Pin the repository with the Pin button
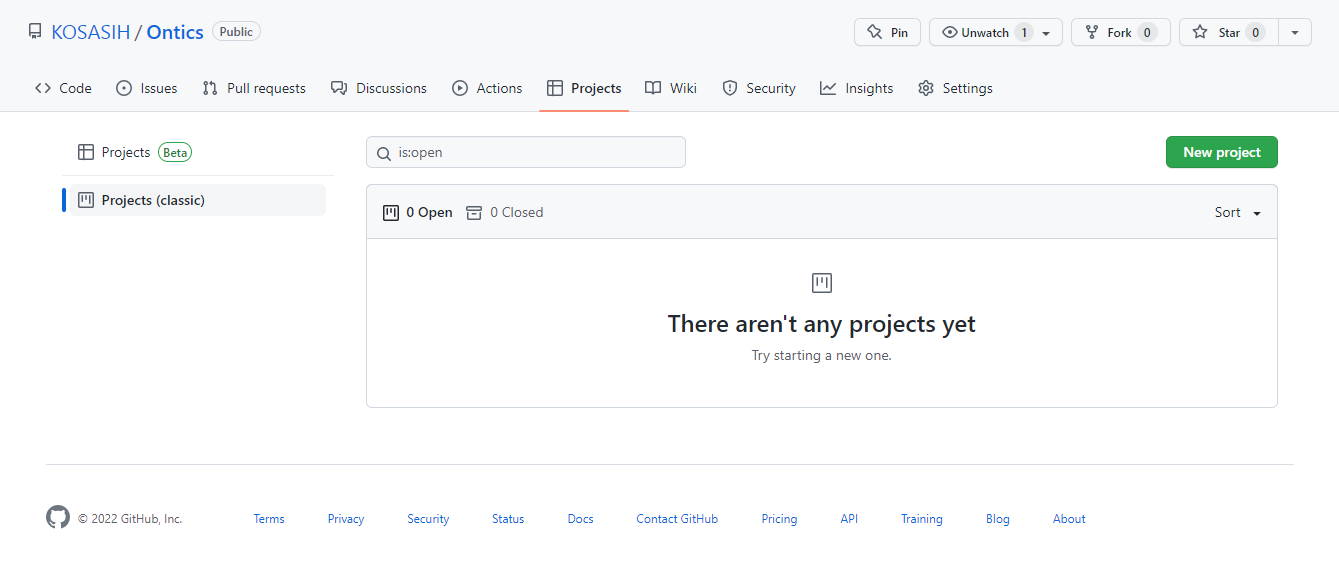Image resolution: width=1339 pixels, height=563 pixels. tap(887, 32)
